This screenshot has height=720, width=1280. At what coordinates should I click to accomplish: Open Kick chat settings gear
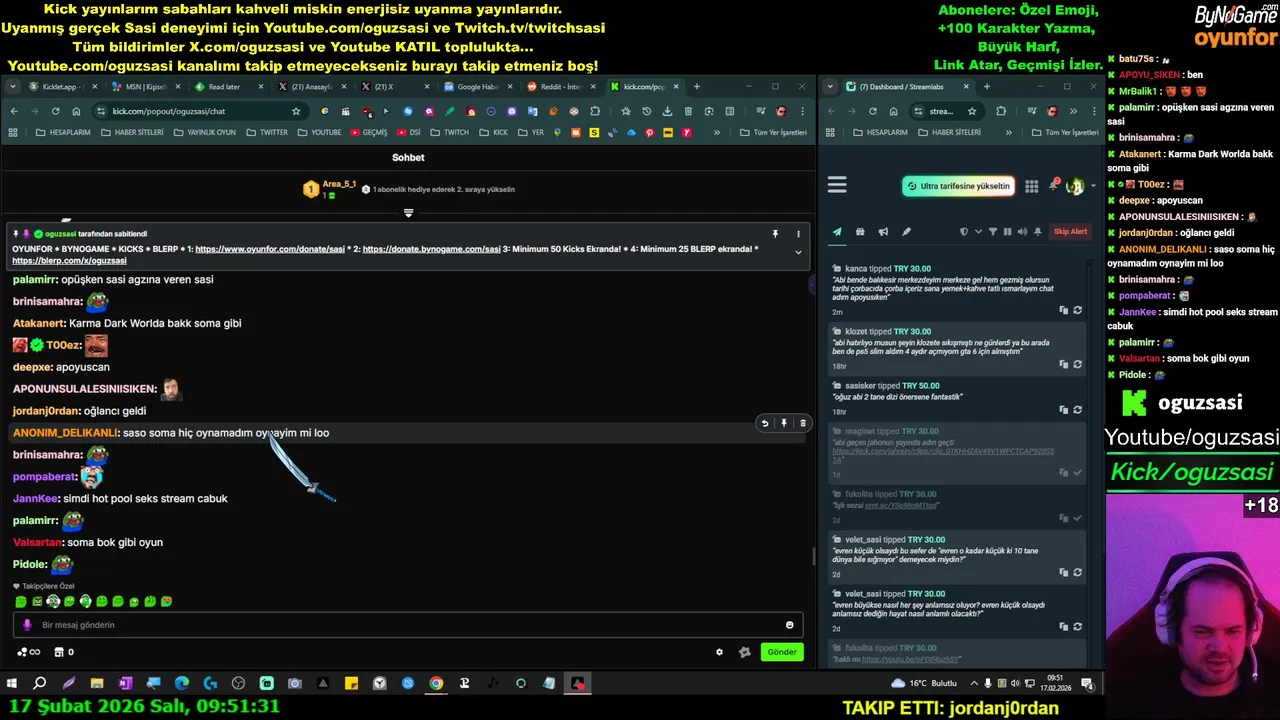click(x=719, y=652)
